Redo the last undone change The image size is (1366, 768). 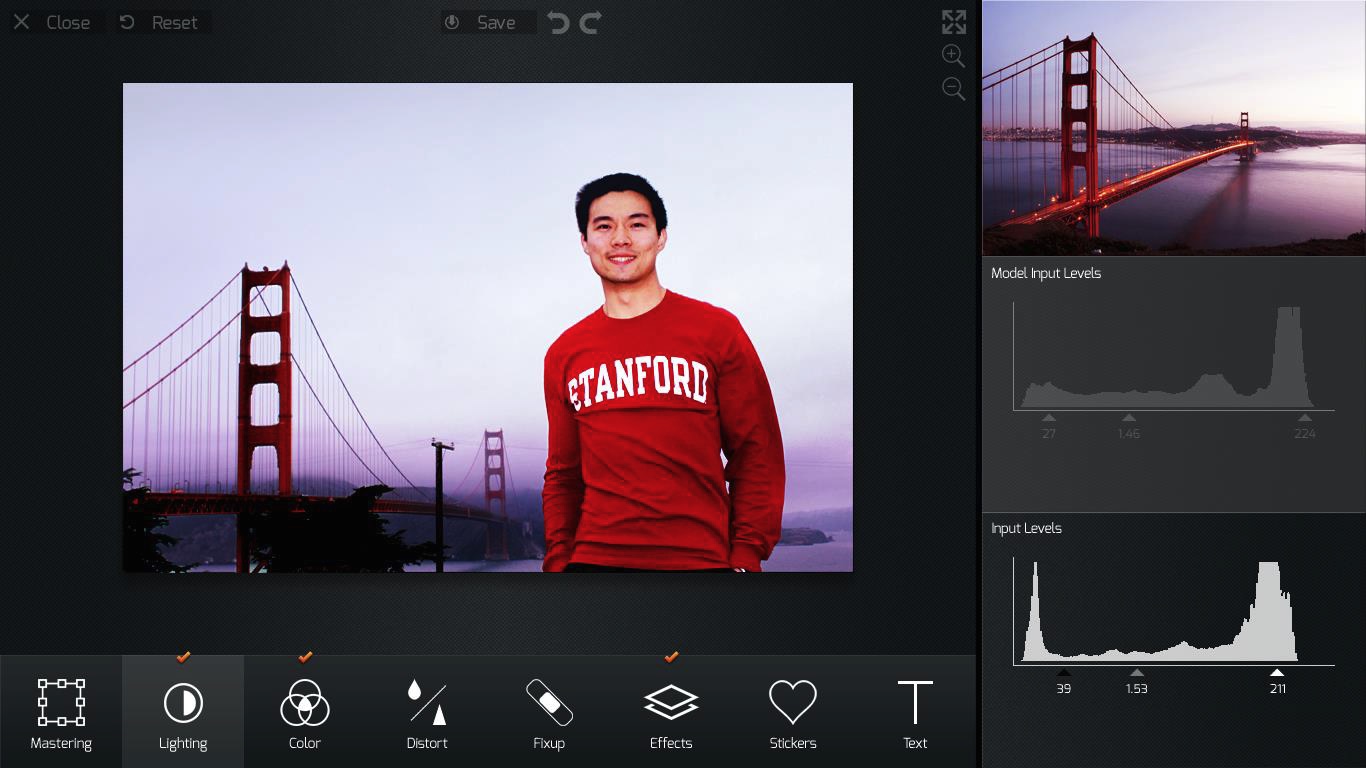click(x=590, y=22)
